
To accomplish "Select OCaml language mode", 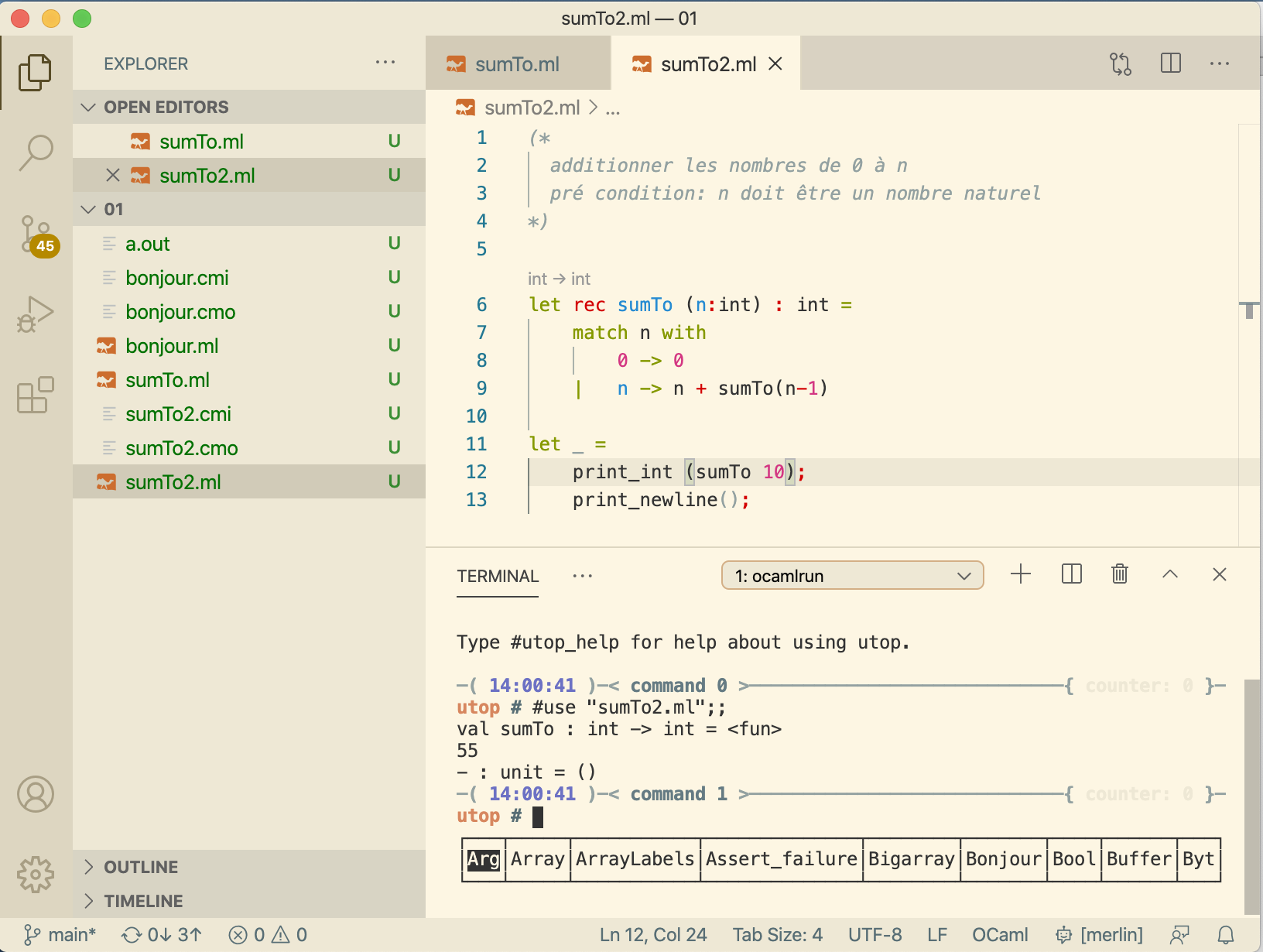I will click(x=1000, y=935).
